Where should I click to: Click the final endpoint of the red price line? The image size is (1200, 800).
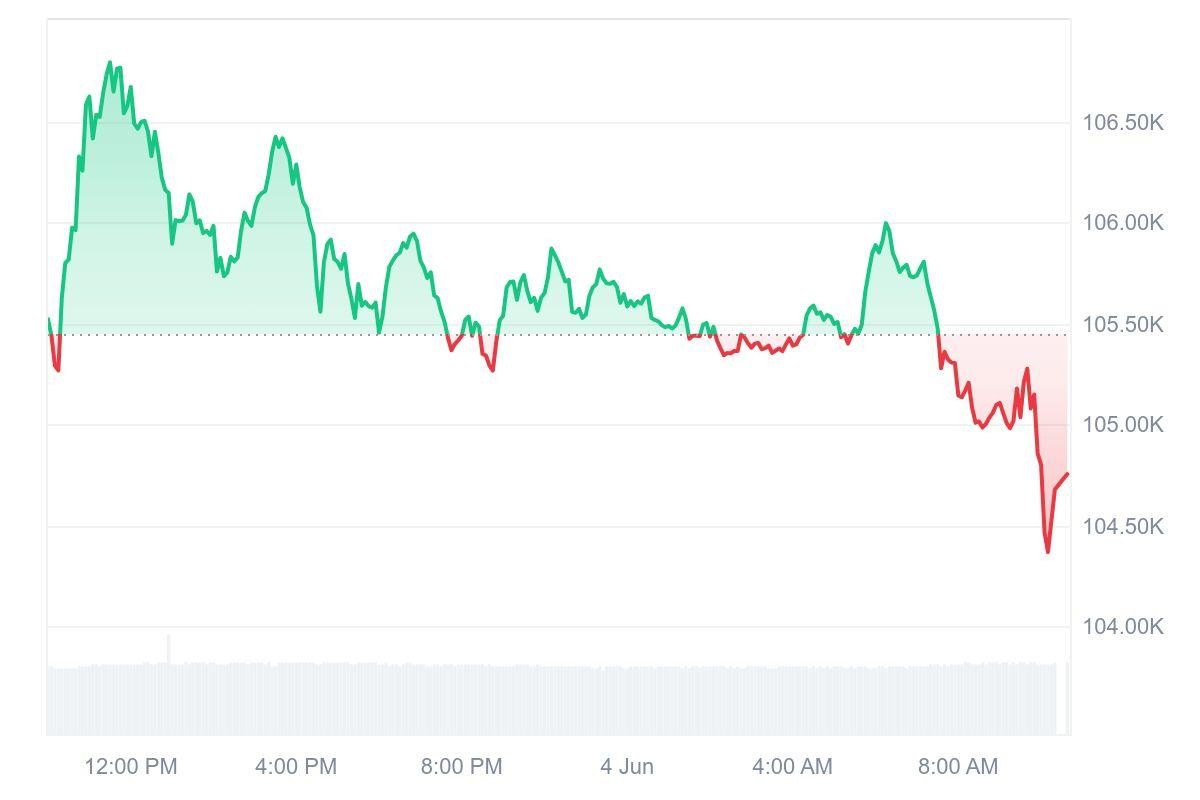(x=1067, y=474)
